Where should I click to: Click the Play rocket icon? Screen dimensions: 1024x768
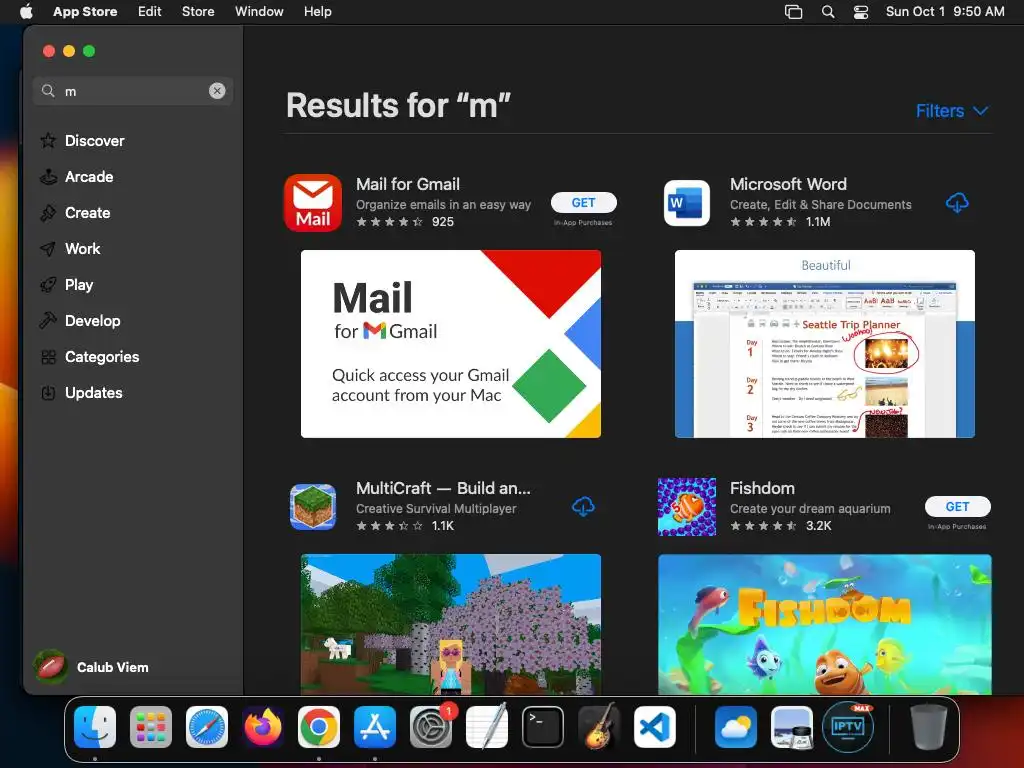[x=48, y=285]
